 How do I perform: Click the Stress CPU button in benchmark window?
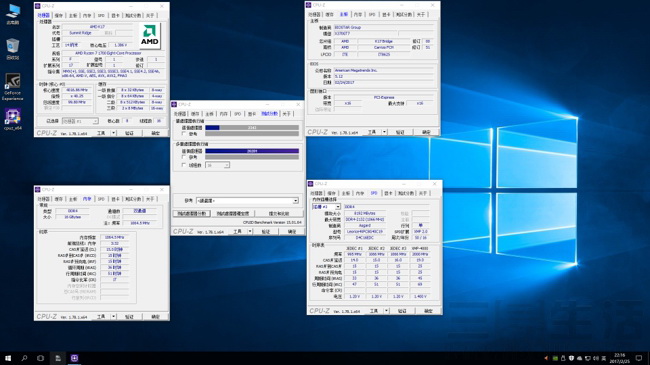pos(233,214)
